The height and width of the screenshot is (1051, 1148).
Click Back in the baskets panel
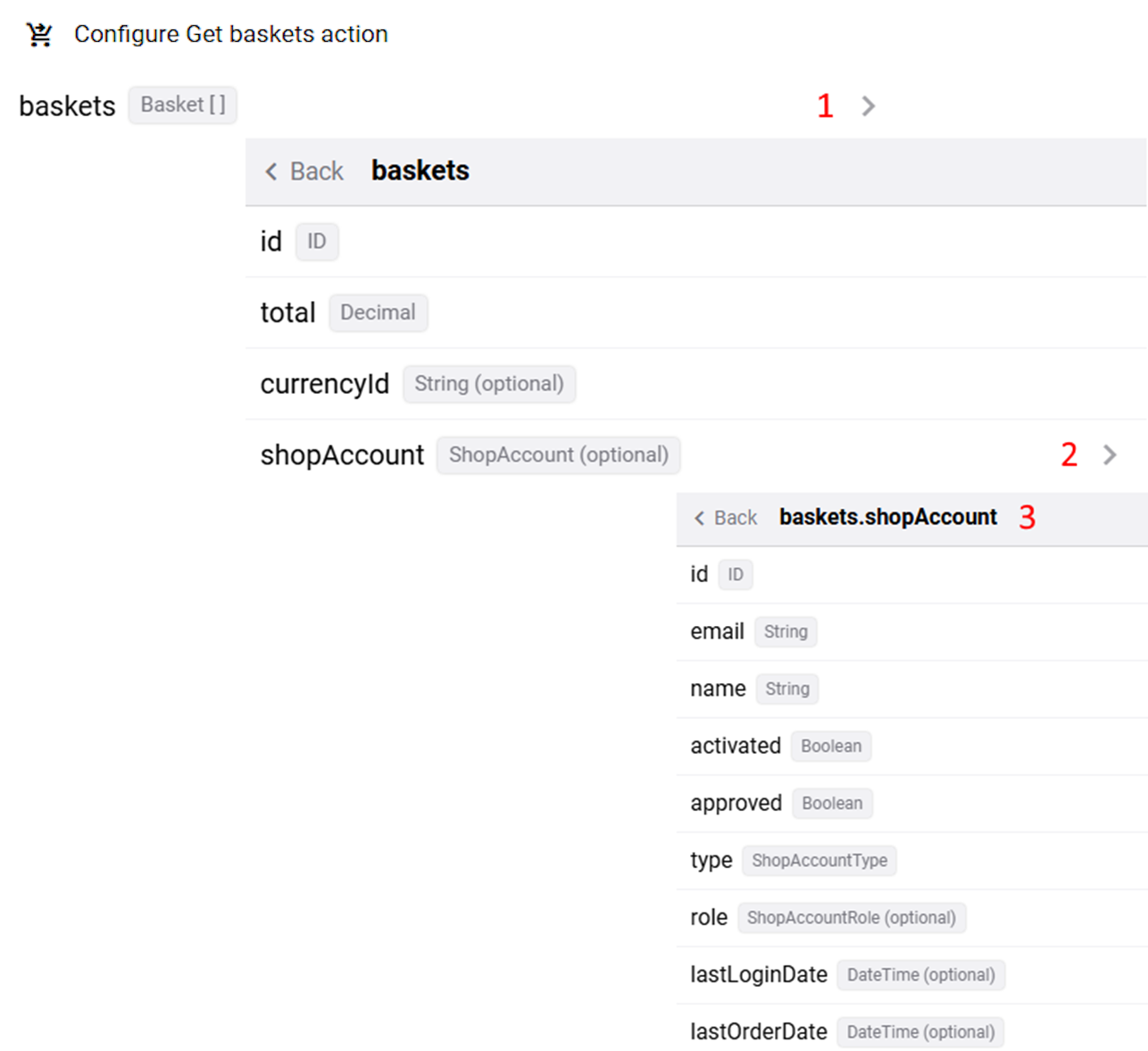pos(304,171)
